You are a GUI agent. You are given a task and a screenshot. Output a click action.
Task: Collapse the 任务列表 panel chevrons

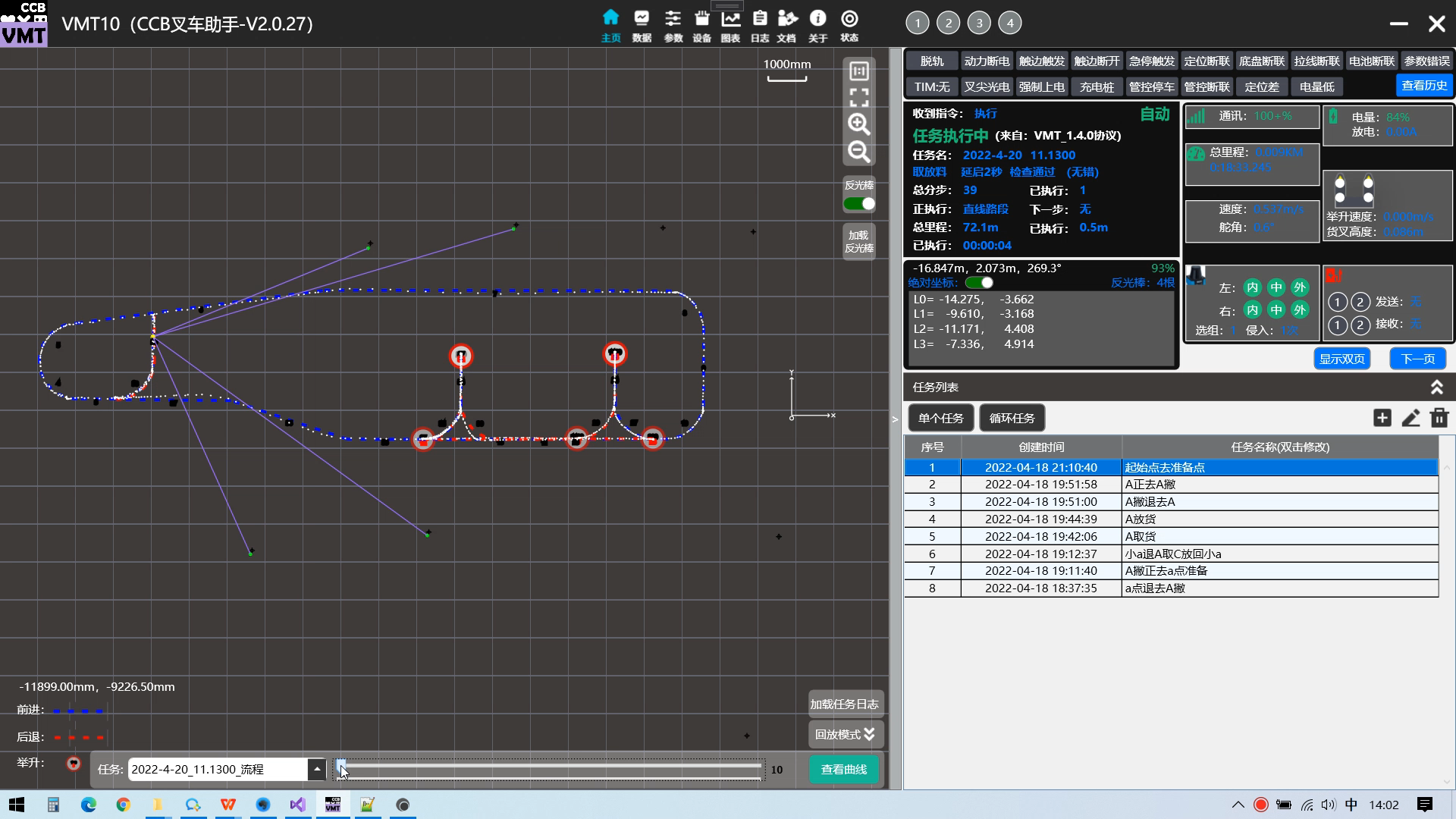click(x=1436, y=388)
